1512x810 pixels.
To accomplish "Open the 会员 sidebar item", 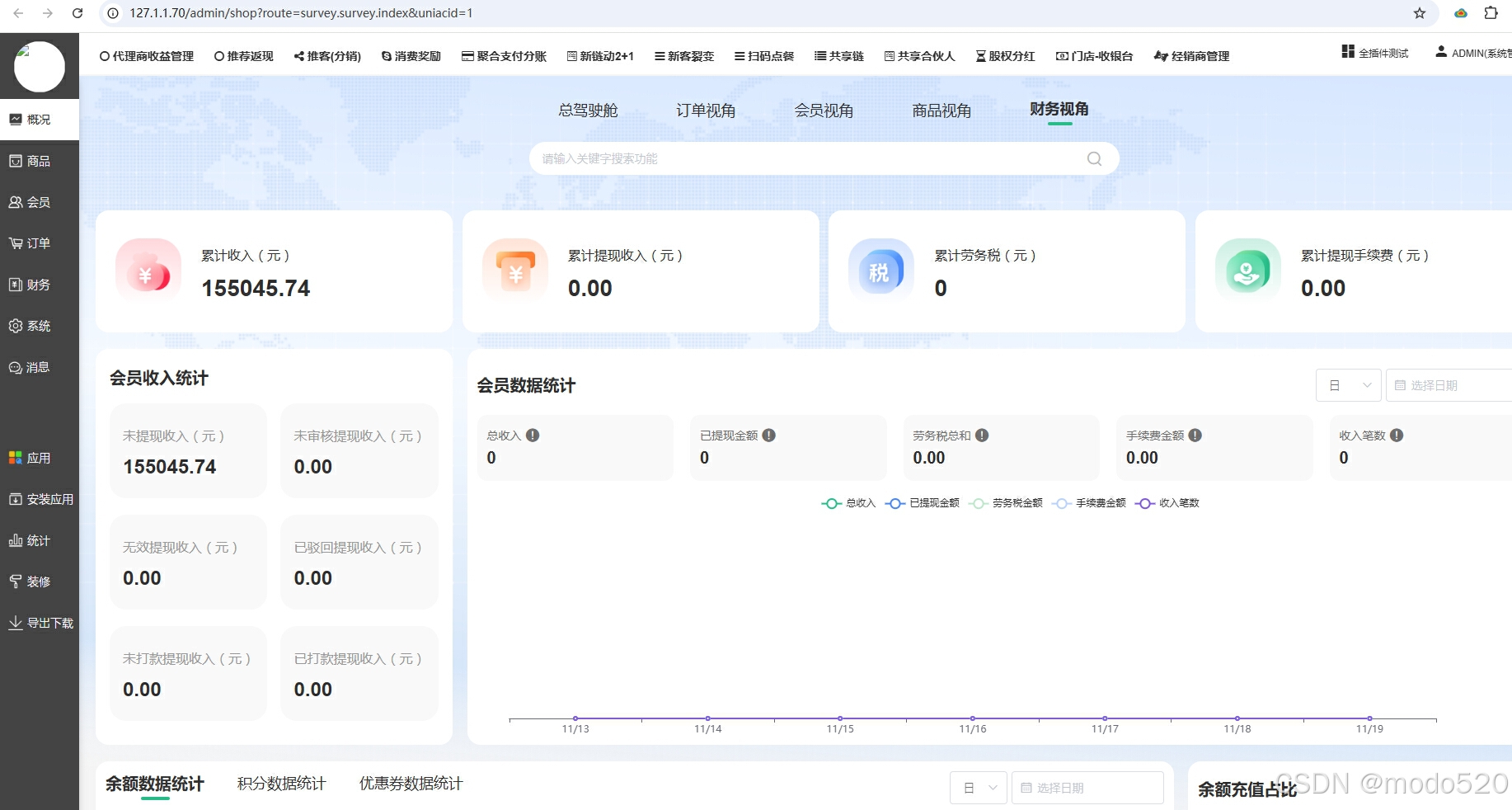I will click(39, 202).
